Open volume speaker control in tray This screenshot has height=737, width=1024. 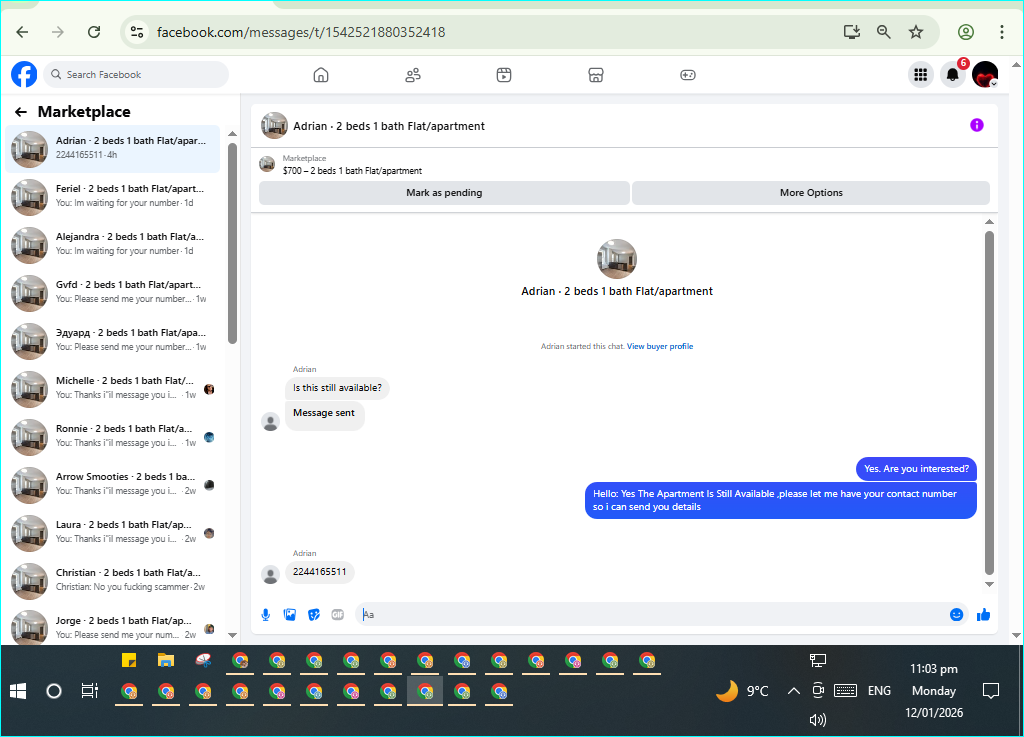(x=818, y=719)
